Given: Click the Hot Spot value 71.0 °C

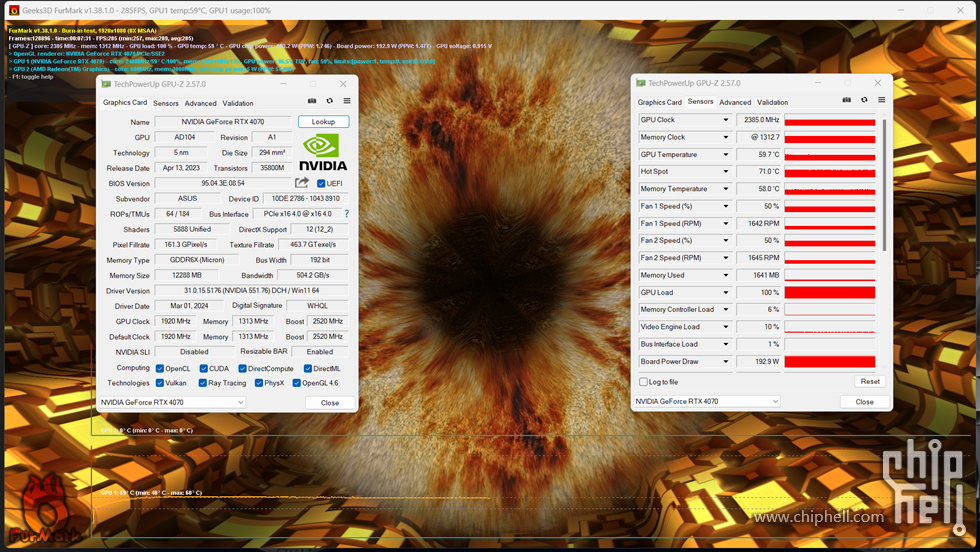Looking at the screenshot, I should click(x=759, y=171).
